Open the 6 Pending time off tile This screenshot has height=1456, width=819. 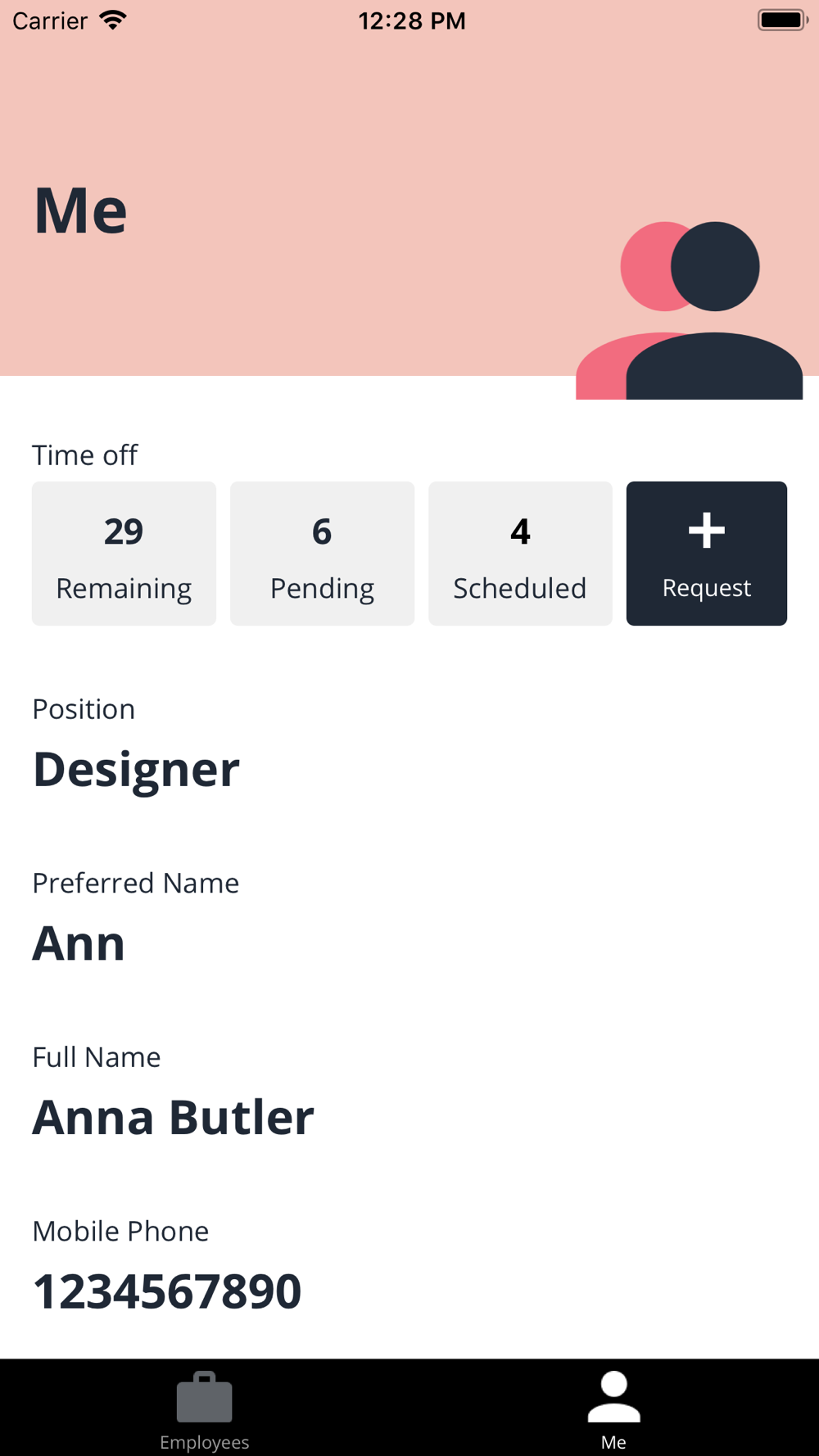click(x=322, y=554)
